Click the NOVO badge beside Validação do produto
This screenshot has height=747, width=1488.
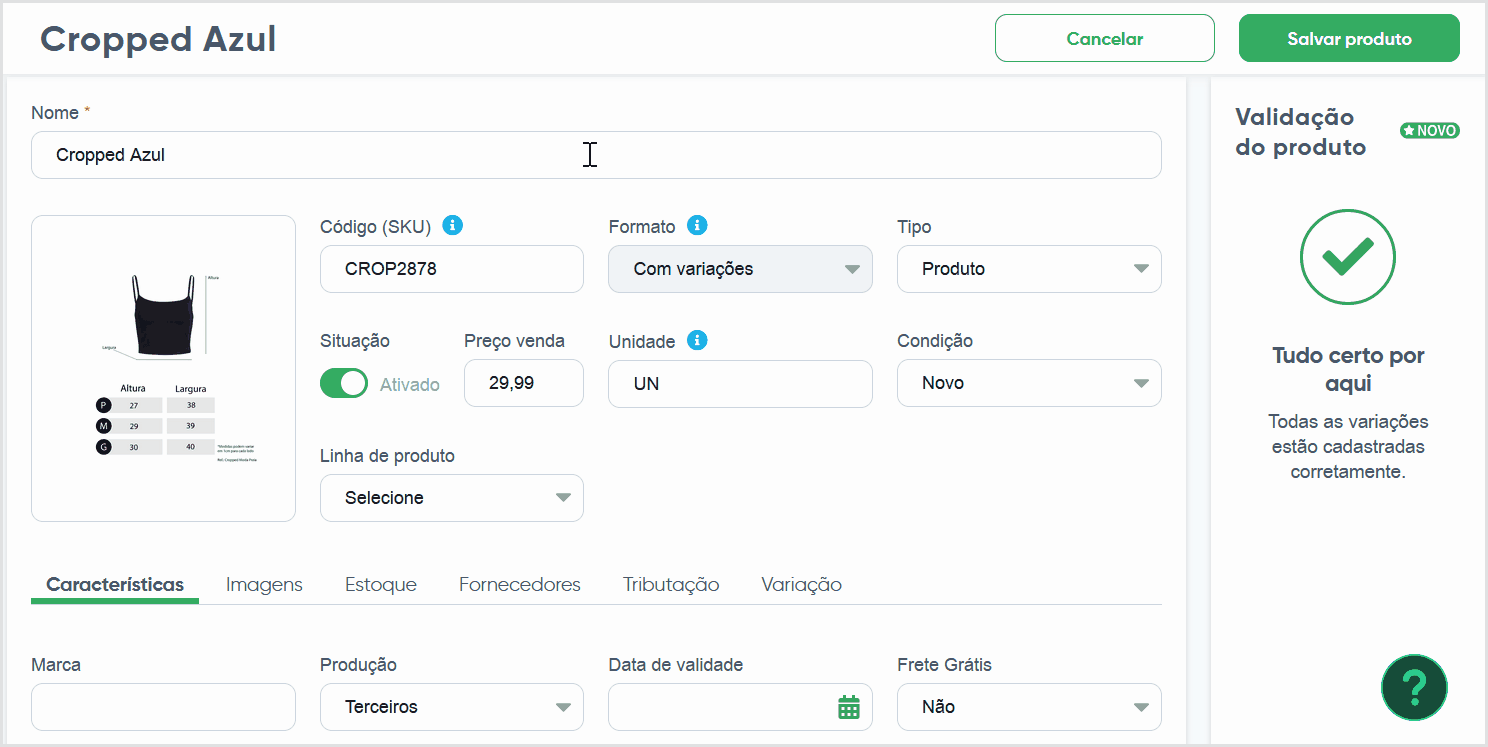(x=1429, y=131)
